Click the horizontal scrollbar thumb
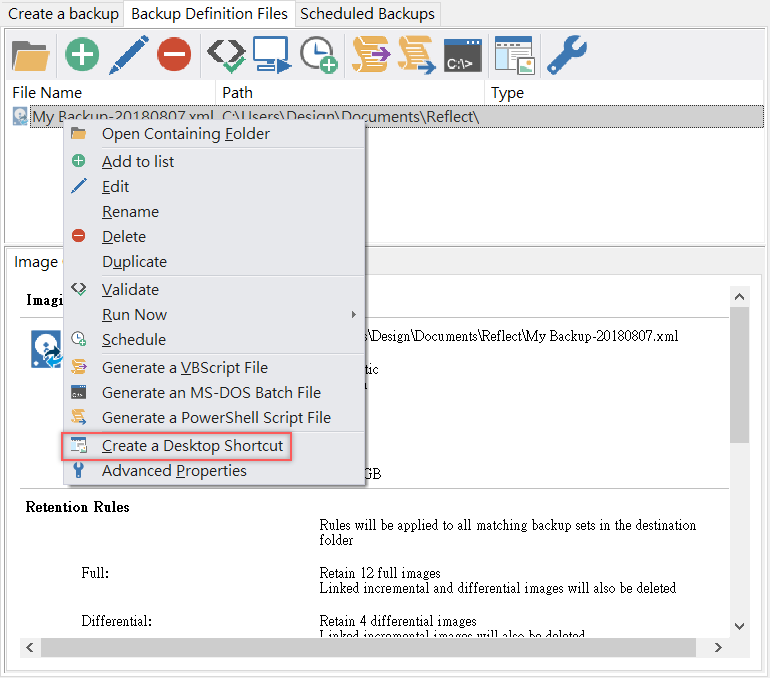770x678 pixels. (368, 648)
